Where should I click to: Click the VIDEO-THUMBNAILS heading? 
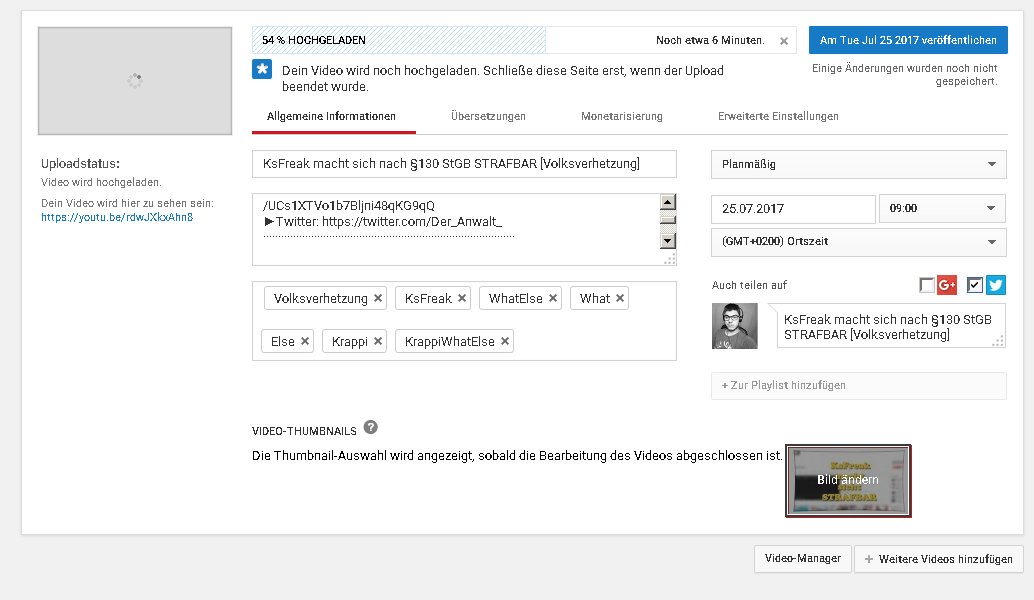coord(304,431)
